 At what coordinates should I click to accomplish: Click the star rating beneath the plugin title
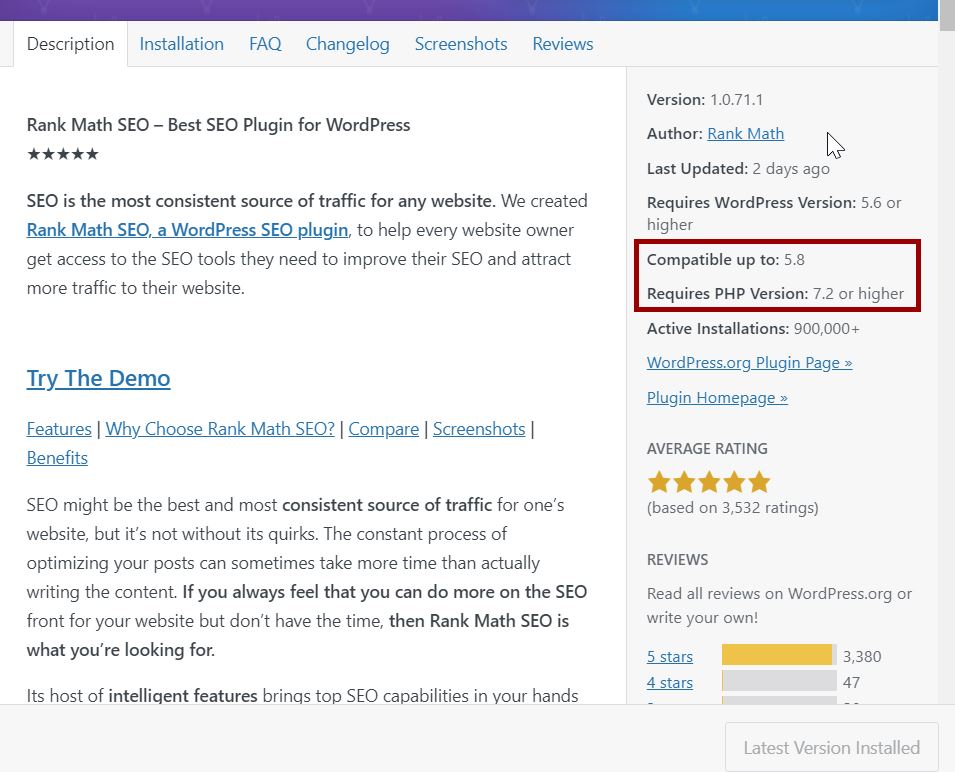pyautogui.click(x=62, y=153)
